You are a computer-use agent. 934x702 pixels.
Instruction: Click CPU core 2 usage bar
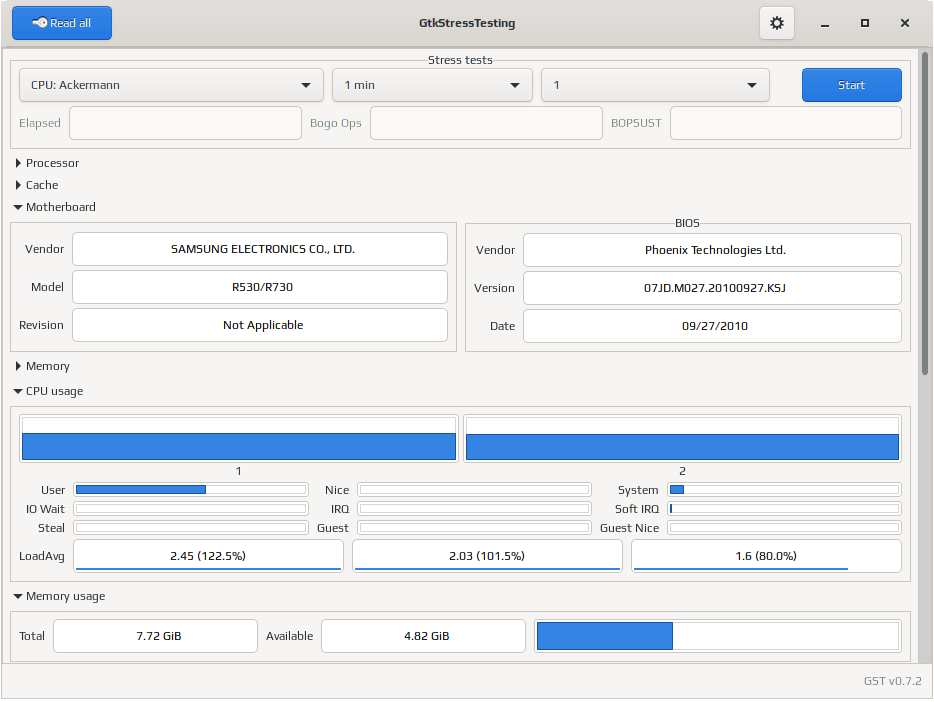[682, 439]
